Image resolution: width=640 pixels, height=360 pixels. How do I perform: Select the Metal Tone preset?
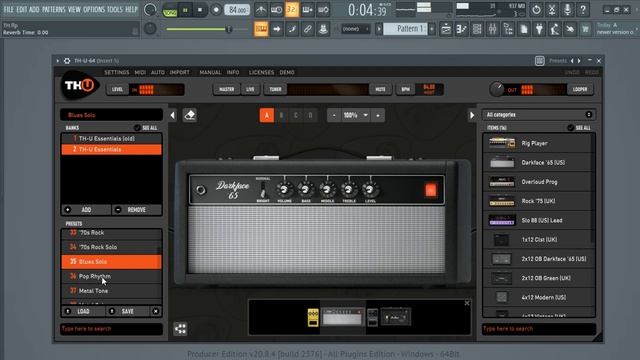(111, 291)
